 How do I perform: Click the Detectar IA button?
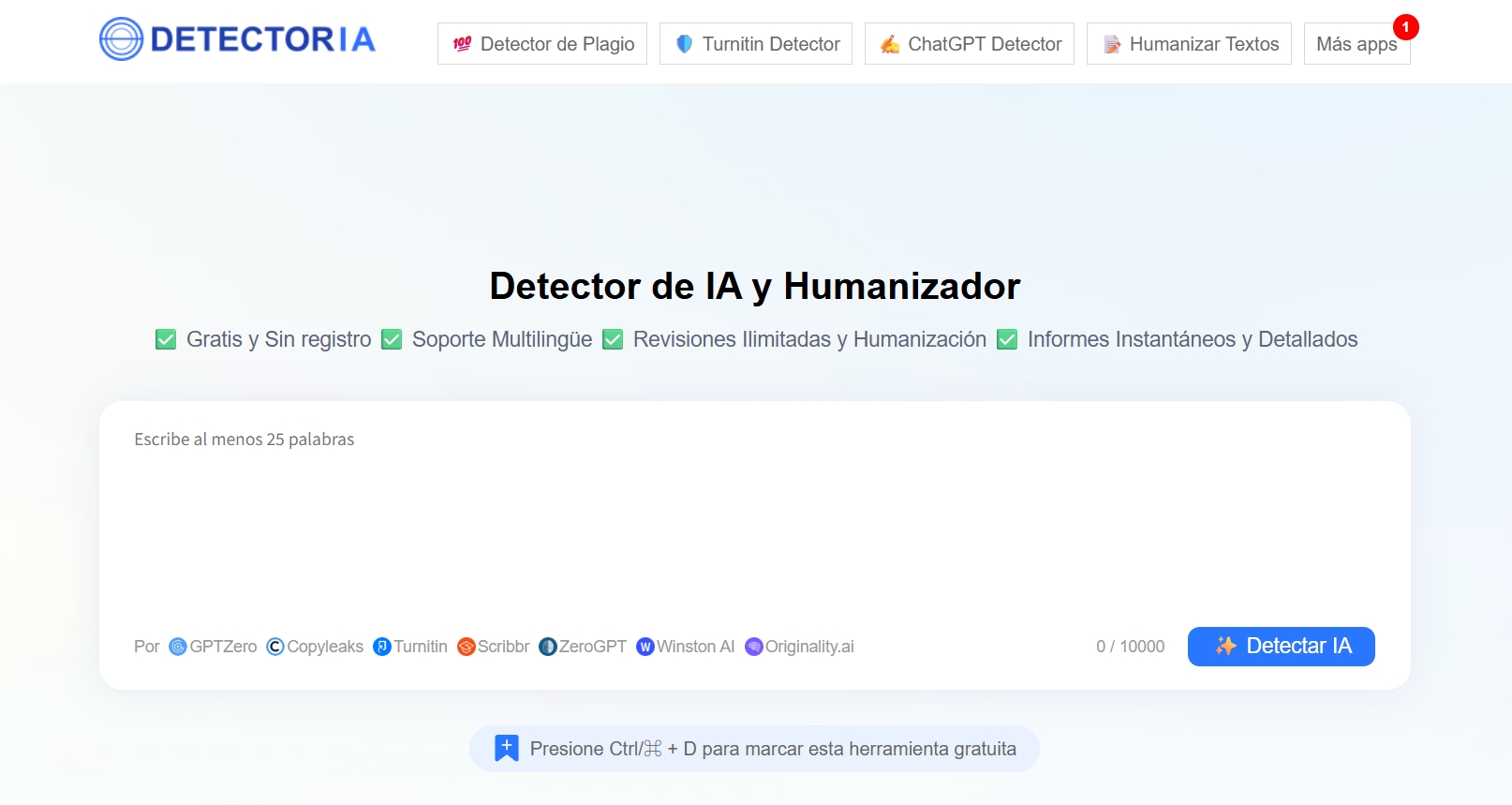tap(1282, 647)
